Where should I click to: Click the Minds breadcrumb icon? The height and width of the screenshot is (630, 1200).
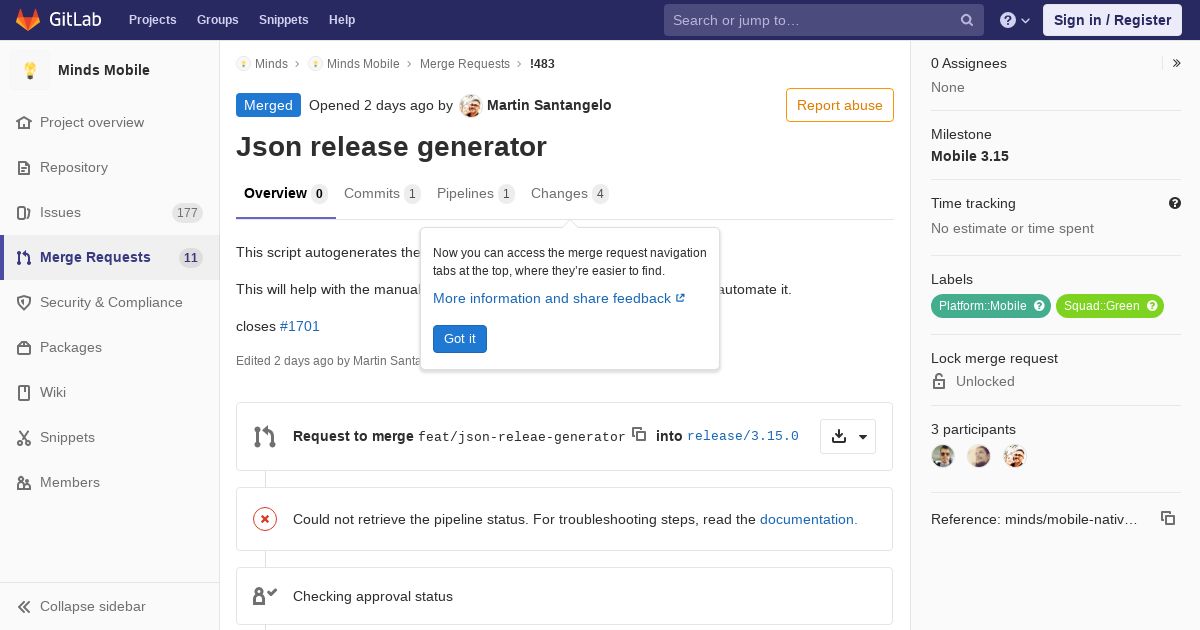click(243, 63)
